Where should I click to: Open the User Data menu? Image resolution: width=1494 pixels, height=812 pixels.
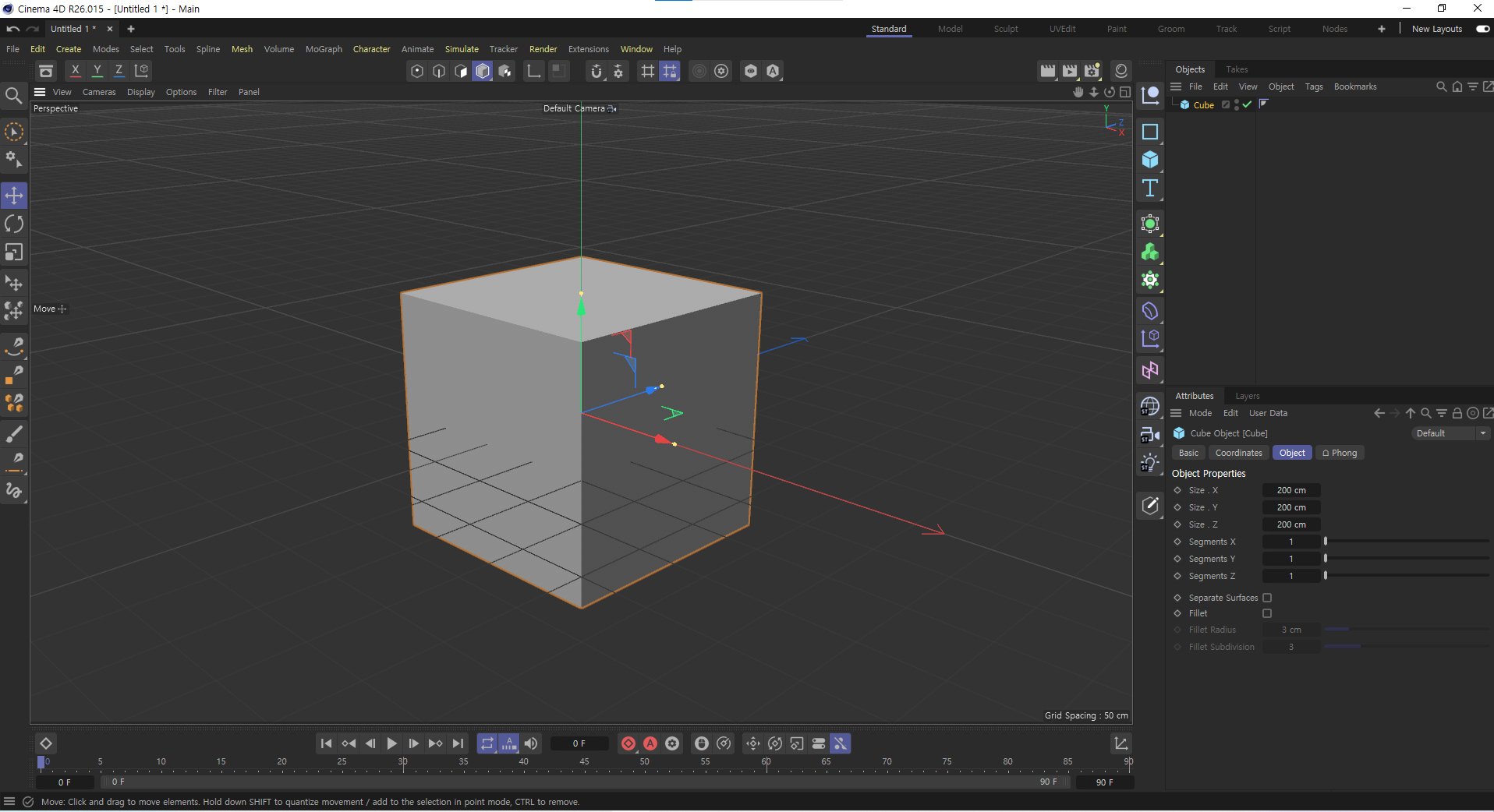[x=1268, y=413]
